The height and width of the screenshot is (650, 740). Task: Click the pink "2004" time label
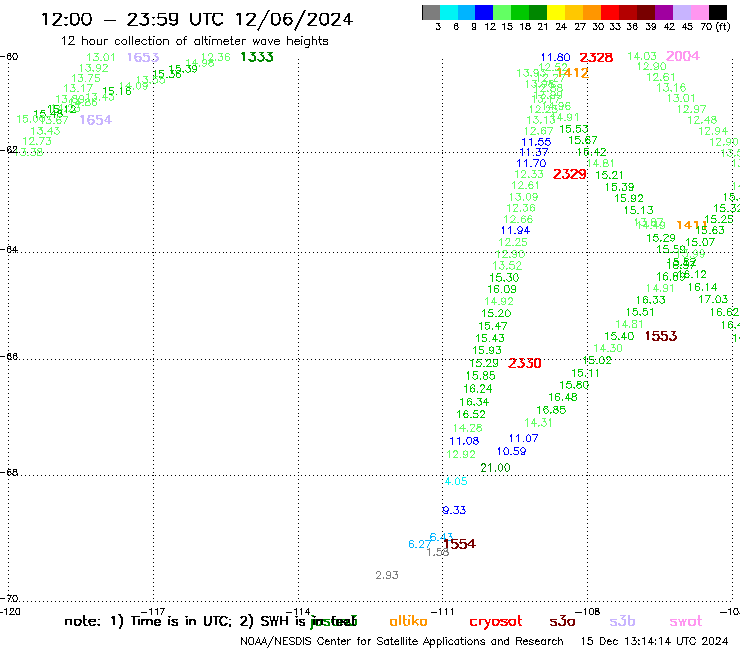click(x=682, y=56)
